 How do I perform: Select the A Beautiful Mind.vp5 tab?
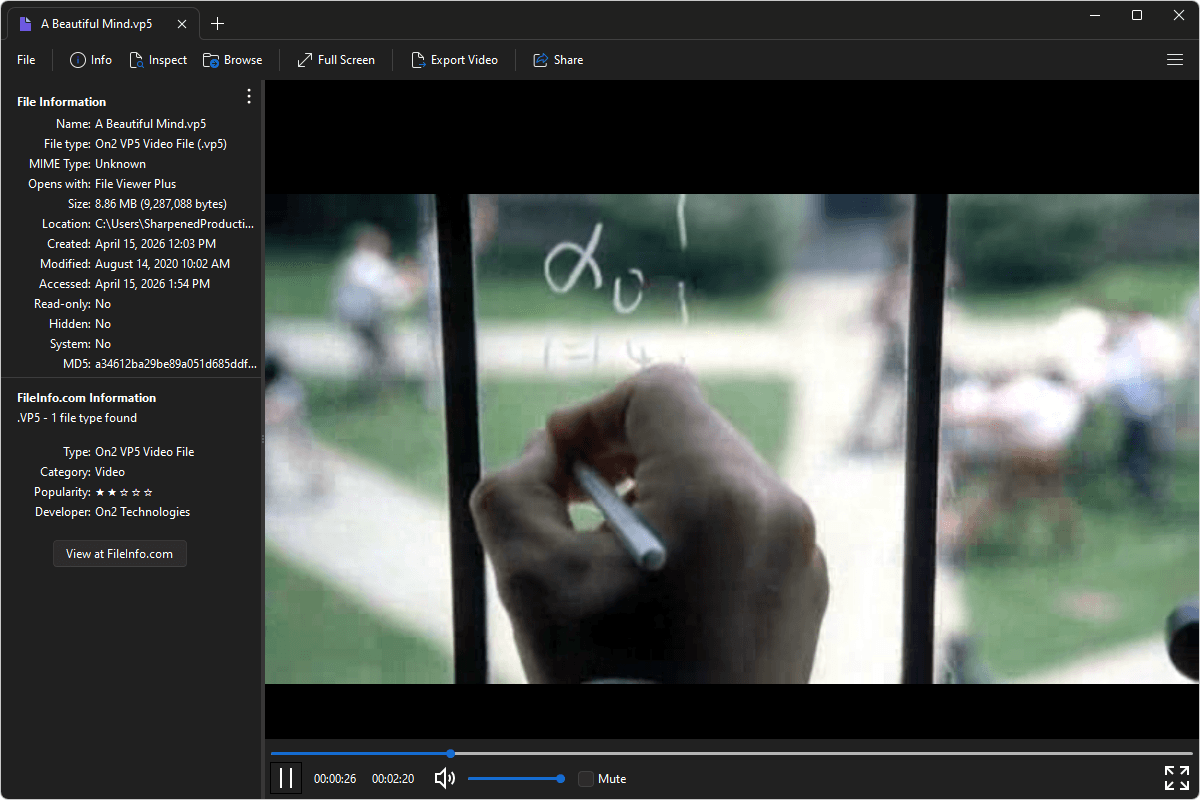[x=95, y=22]
